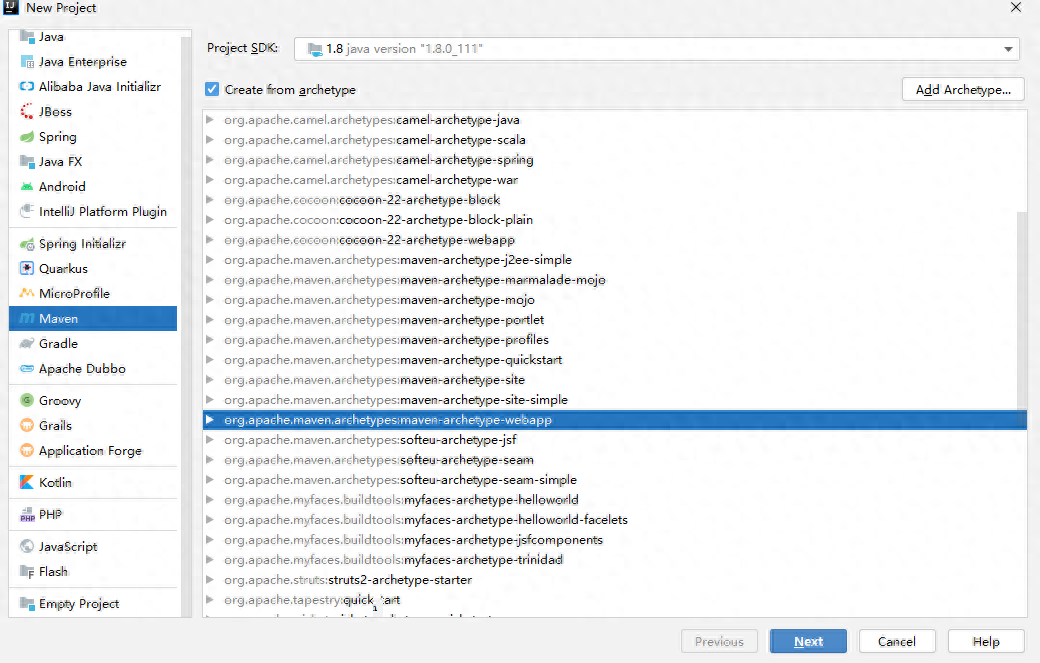Click the JavaScript globe icon
This screenshot has width=1040, height=663.
[x=27, y=546]
